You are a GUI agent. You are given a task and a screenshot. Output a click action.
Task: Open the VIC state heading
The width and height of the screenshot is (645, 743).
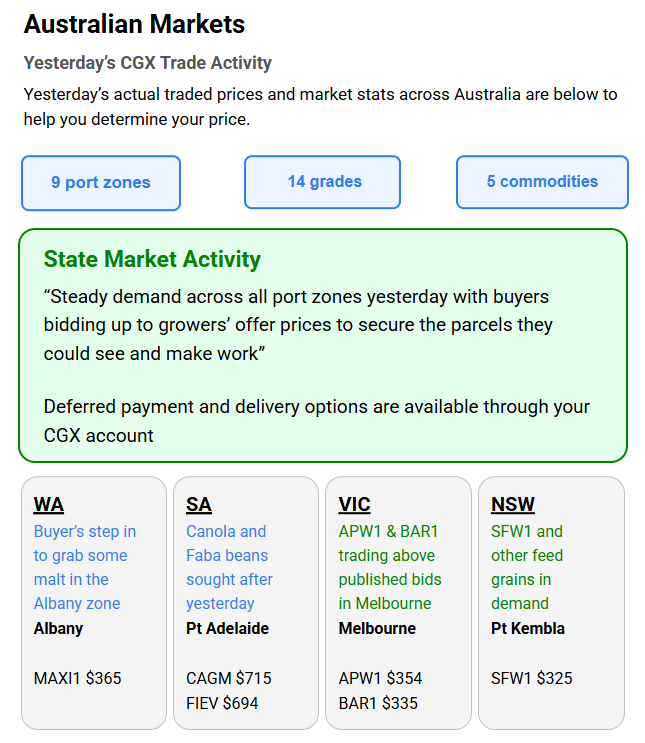tap(354, 505)
